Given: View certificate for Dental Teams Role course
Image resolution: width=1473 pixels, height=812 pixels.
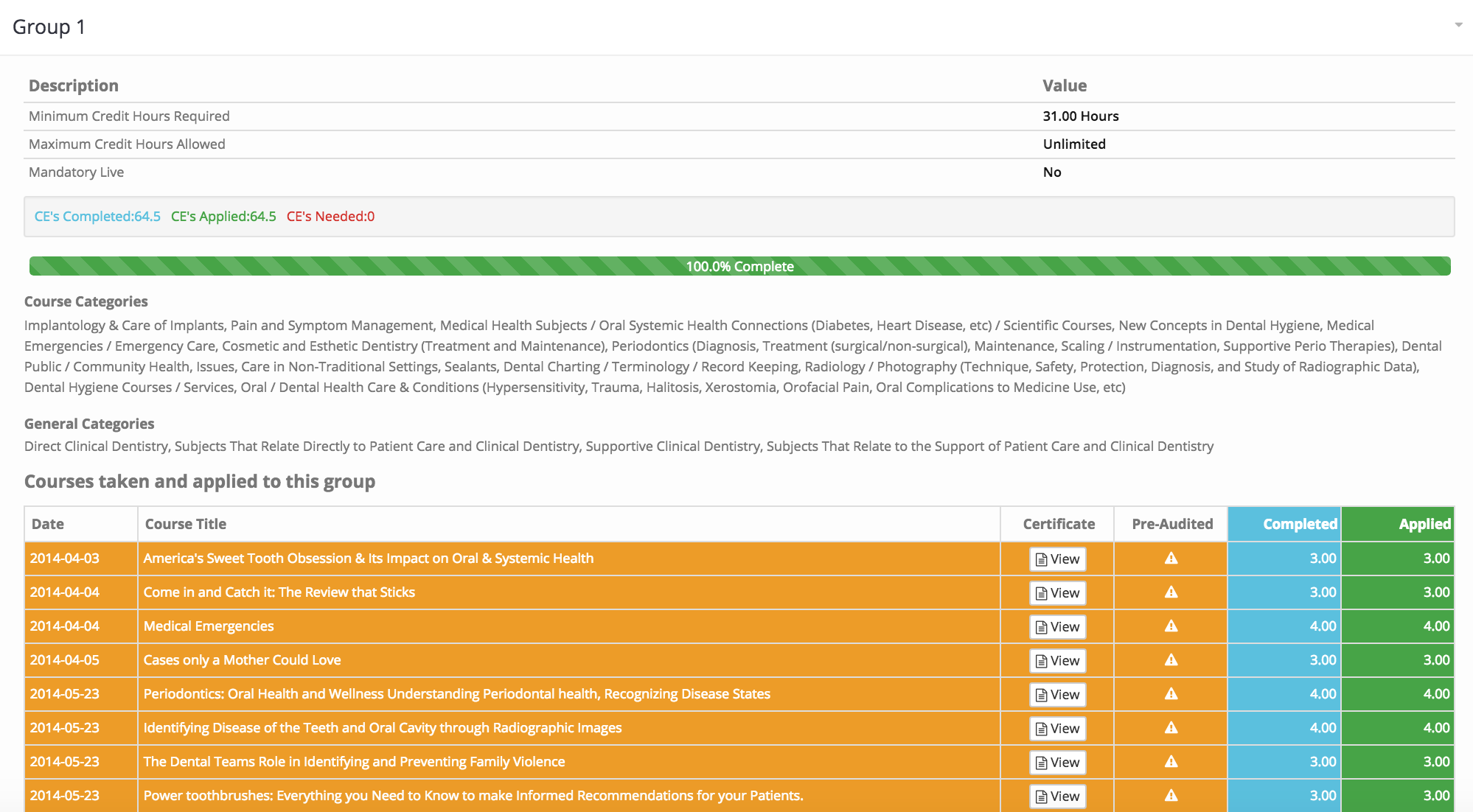Looking at the screenshot, I should click(1057, 763).
